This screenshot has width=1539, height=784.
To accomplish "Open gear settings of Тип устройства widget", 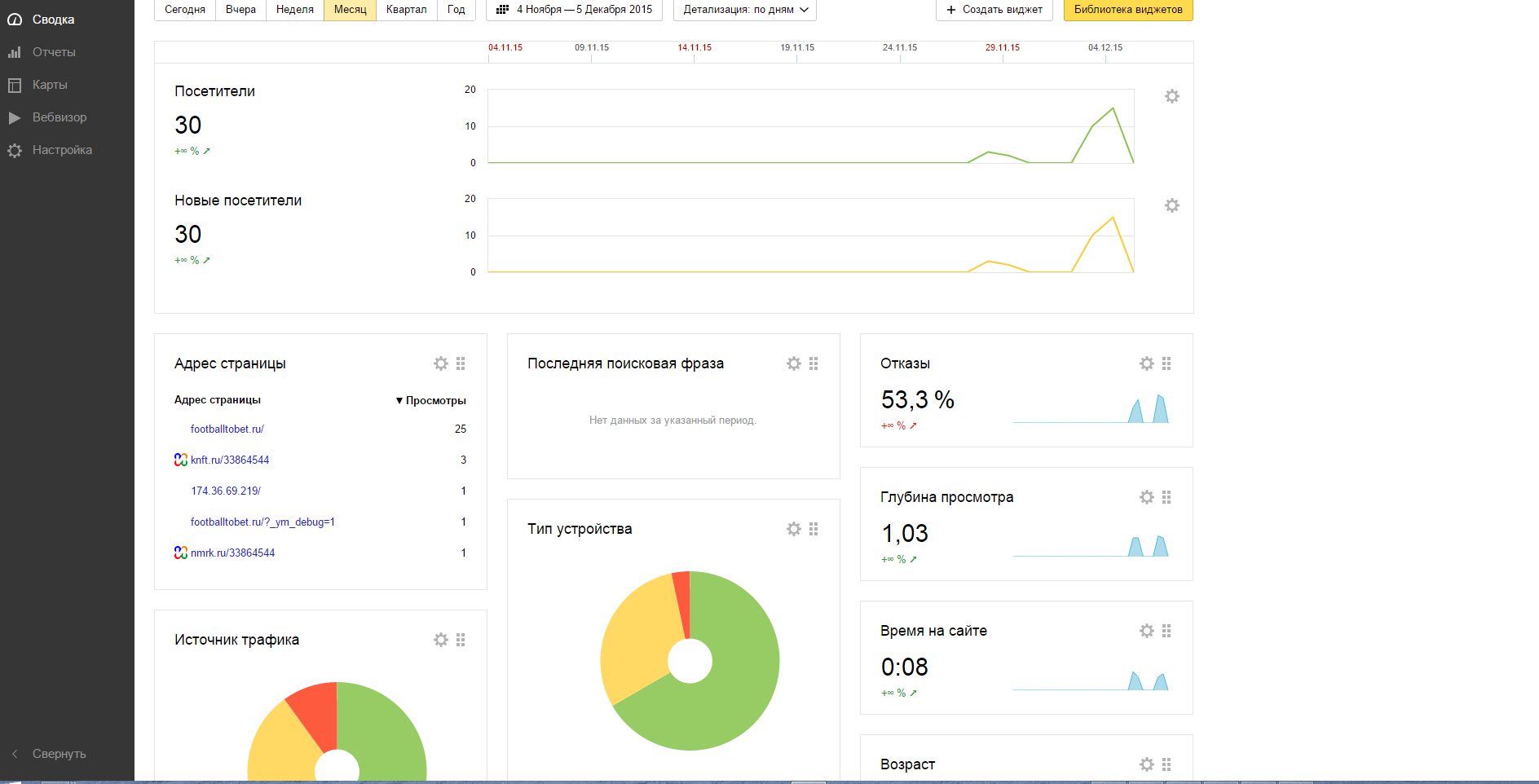I will 794,529.
